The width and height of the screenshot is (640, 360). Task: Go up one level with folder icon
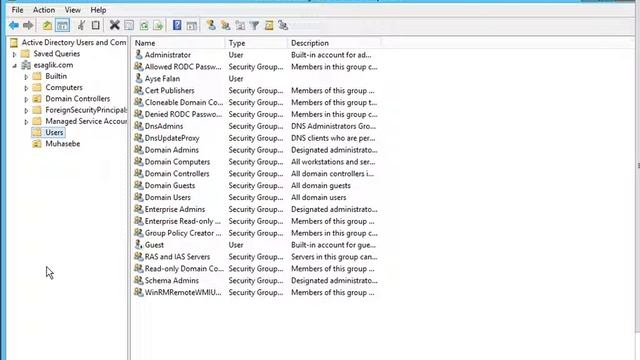click(47, 26)
